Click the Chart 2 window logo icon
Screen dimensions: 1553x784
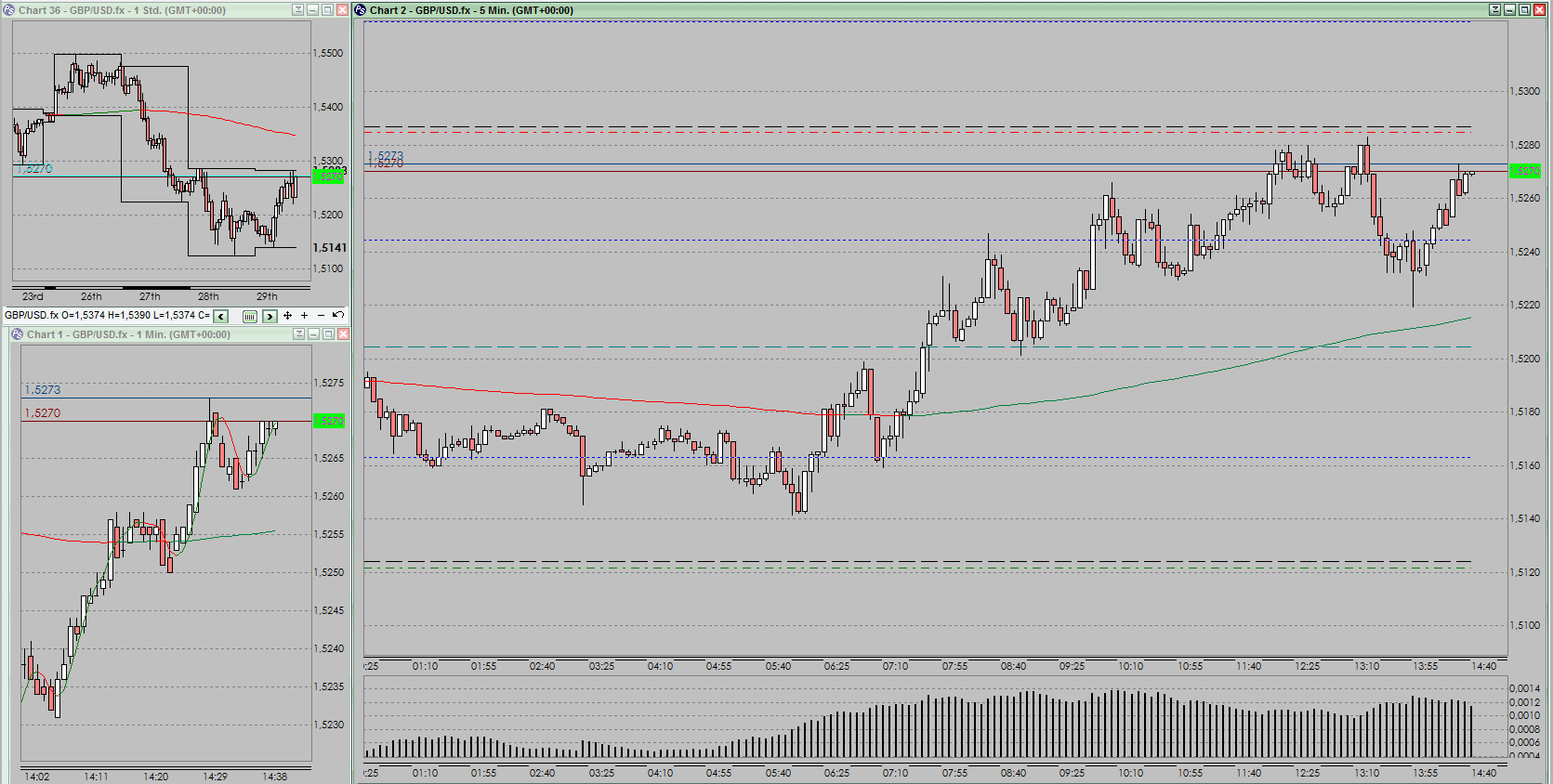pos(361,10)
